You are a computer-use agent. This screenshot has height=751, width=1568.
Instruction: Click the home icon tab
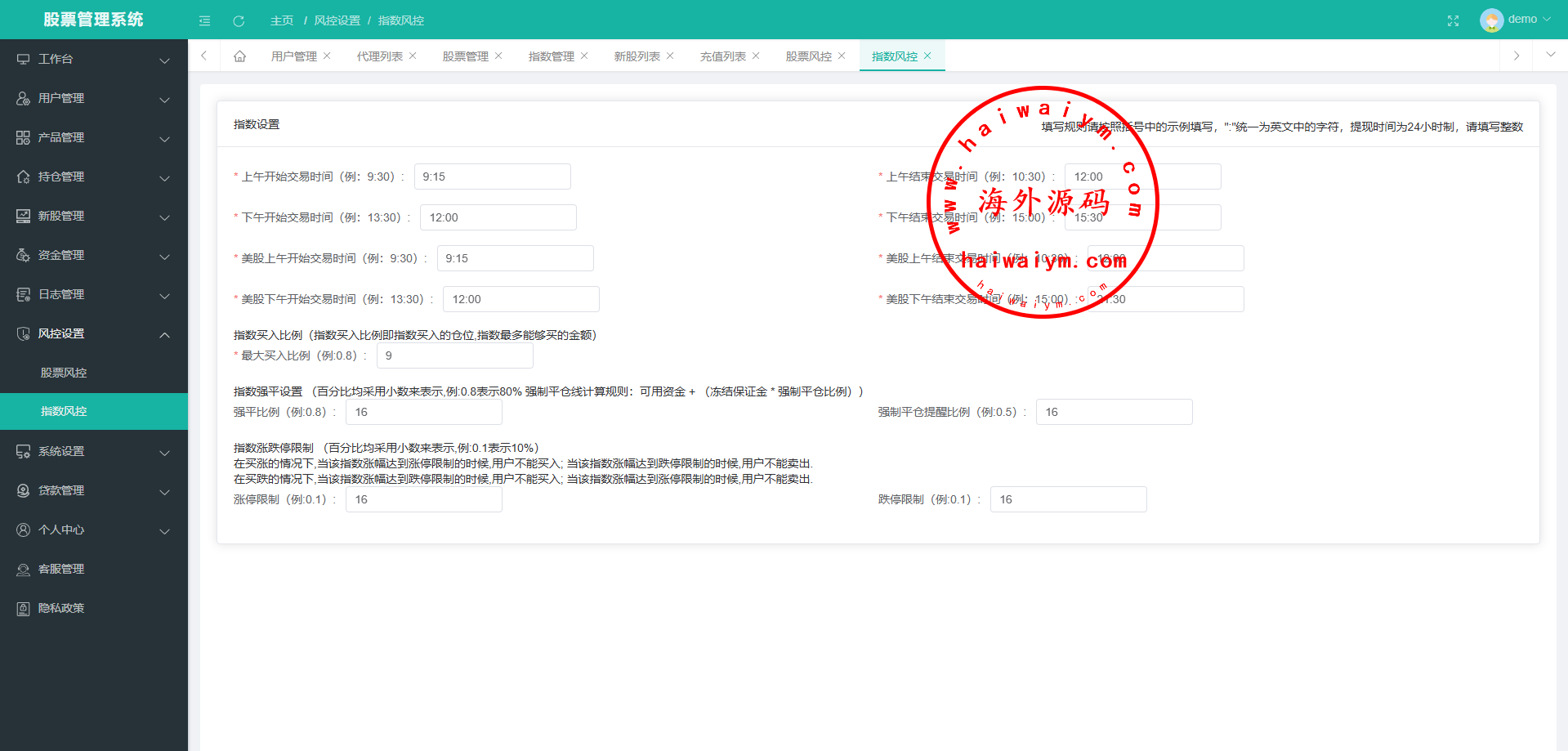click(x=239, y=56)
